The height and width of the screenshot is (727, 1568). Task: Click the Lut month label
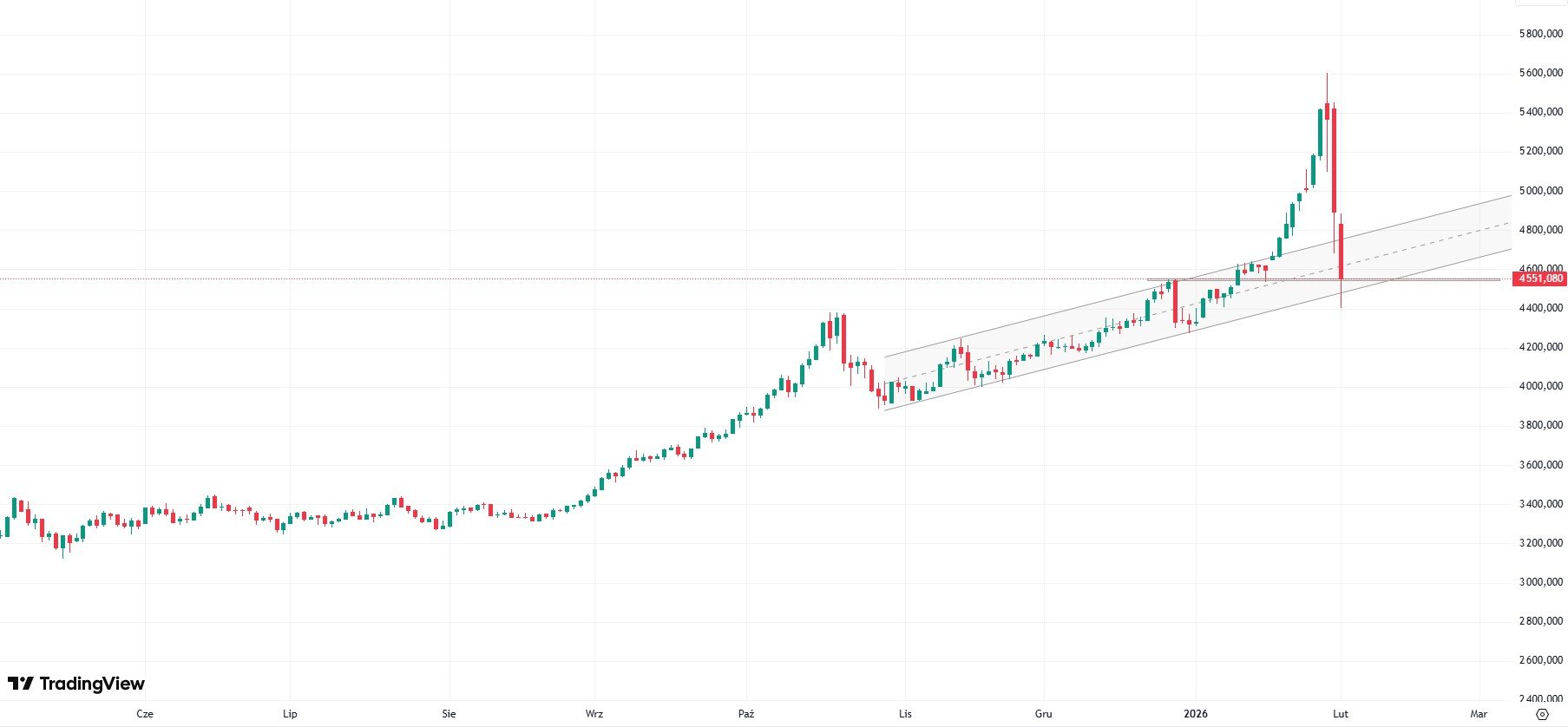click(x=1341, y=714)
